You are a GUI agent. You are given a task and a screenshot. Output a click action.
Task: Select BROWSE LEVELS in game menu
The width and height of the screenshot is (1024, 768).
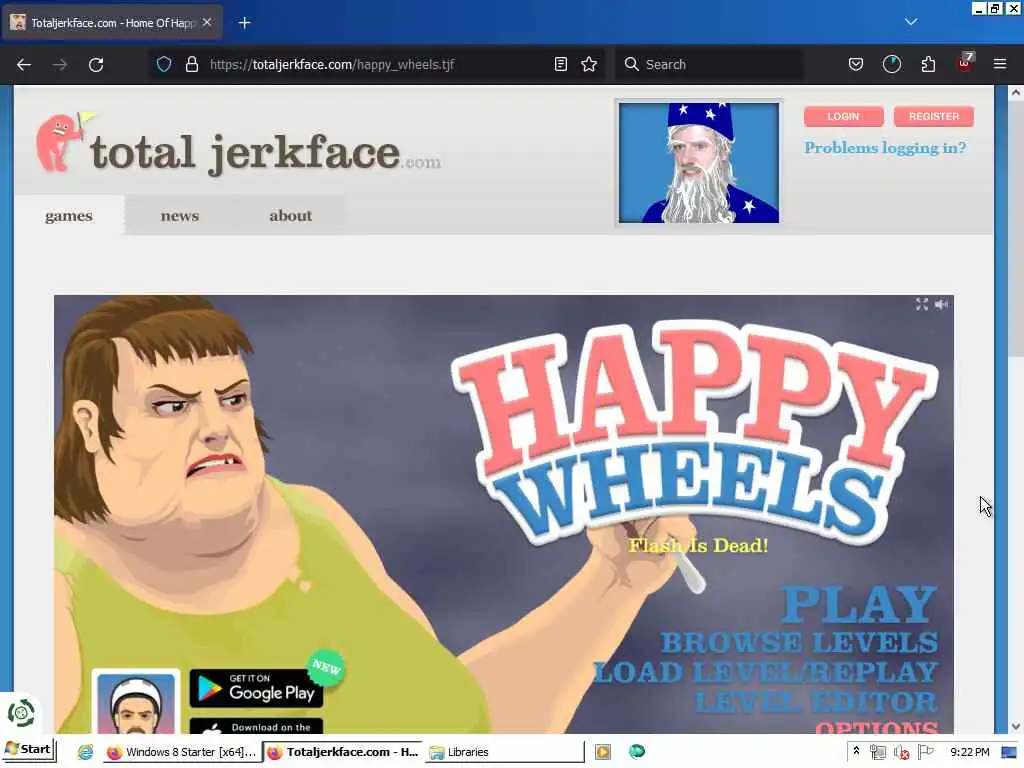pos(799,643)
